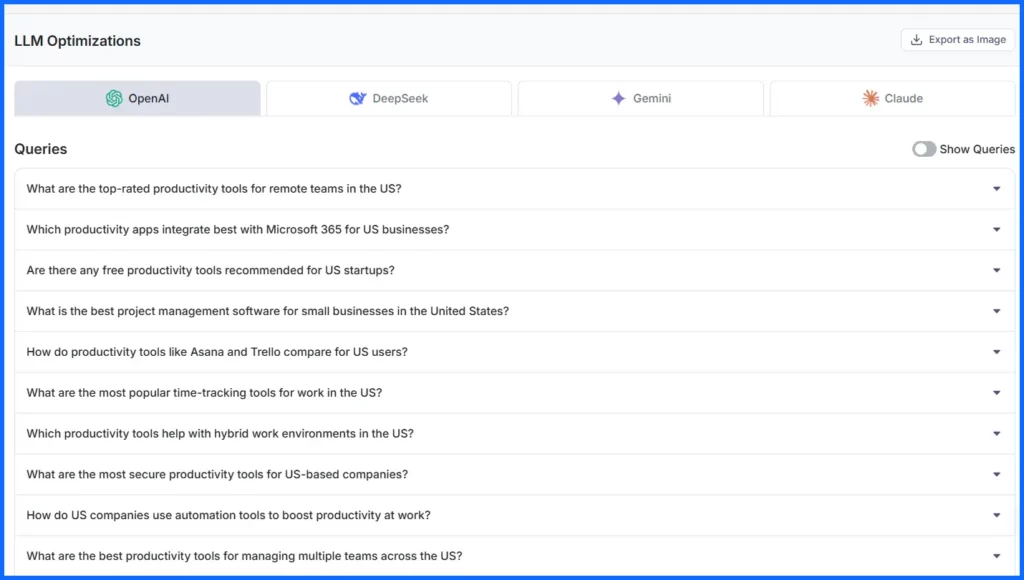Click the Queries section heading

[x=40, y=148]
